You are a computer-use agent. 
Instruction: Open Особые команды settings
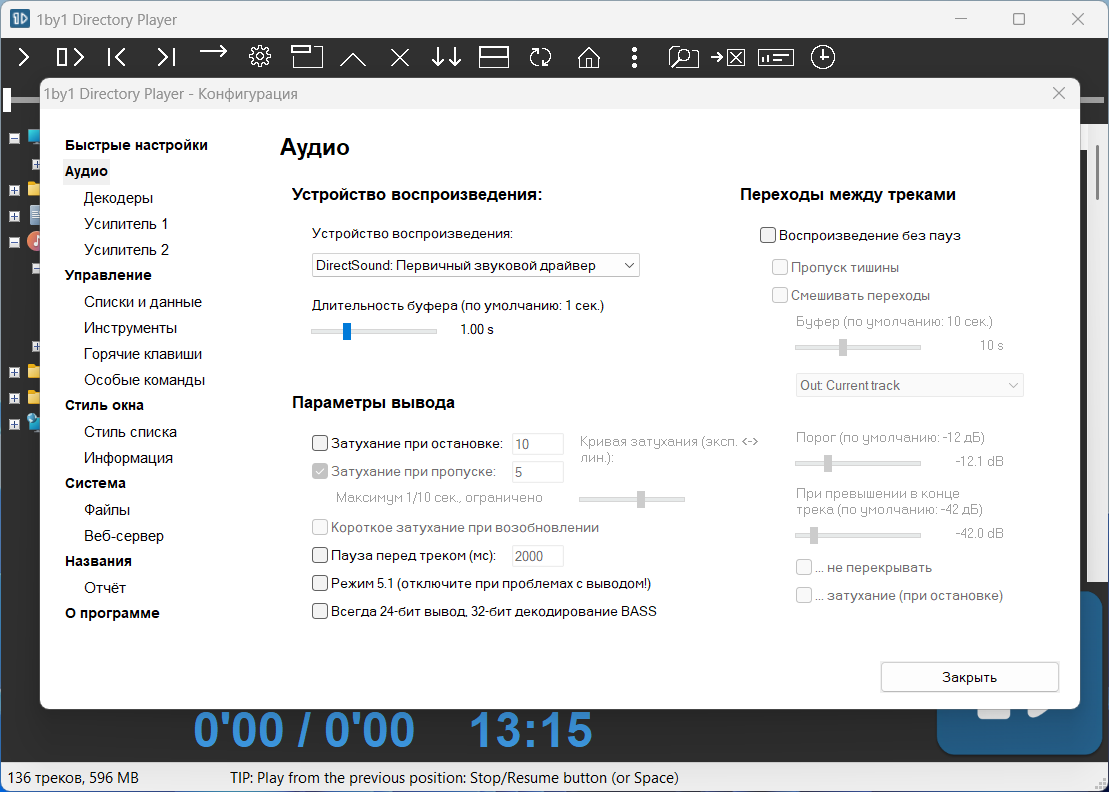point(144,380)
